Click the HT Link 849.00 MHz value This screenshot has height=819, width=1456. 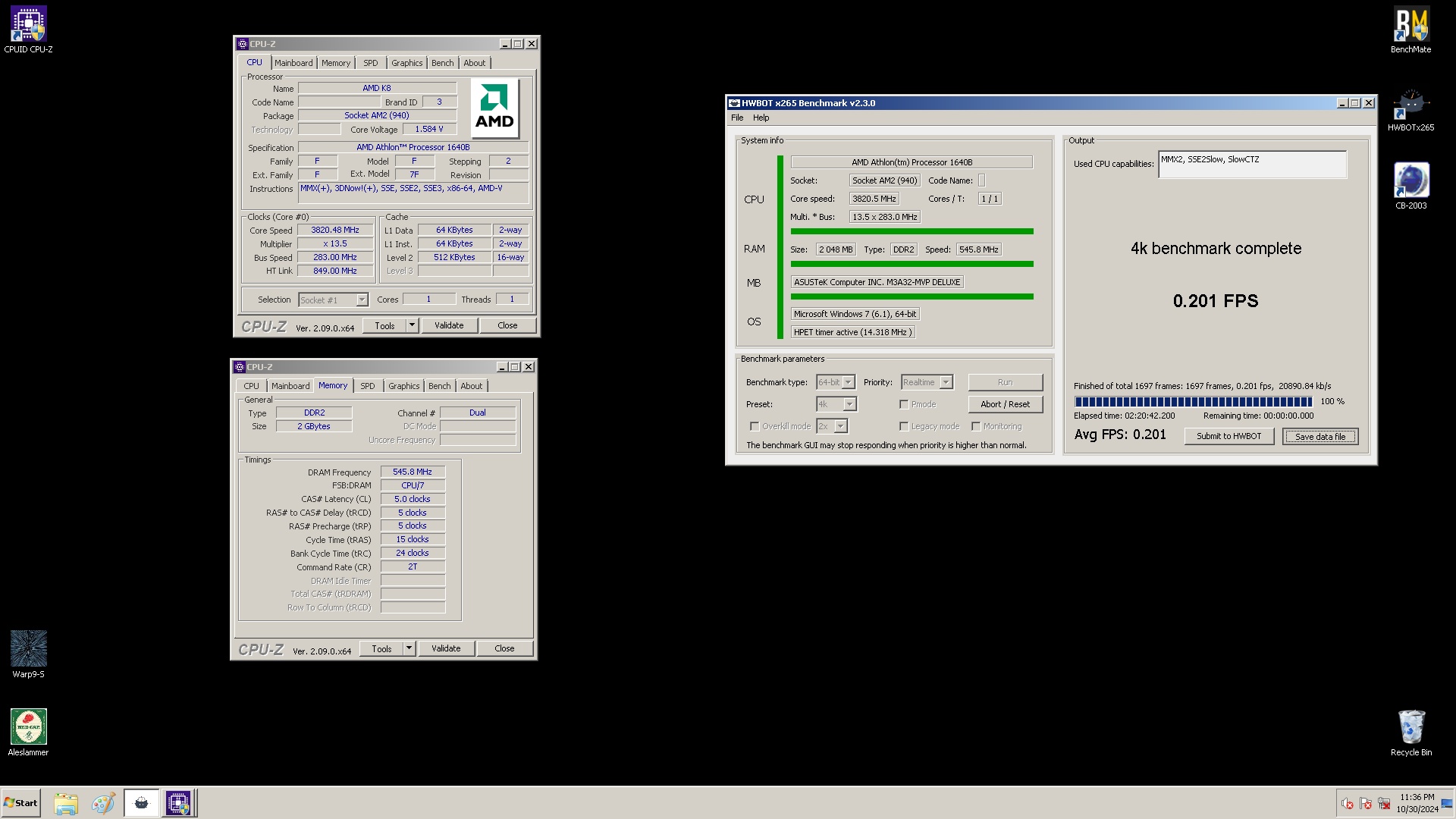335,271
